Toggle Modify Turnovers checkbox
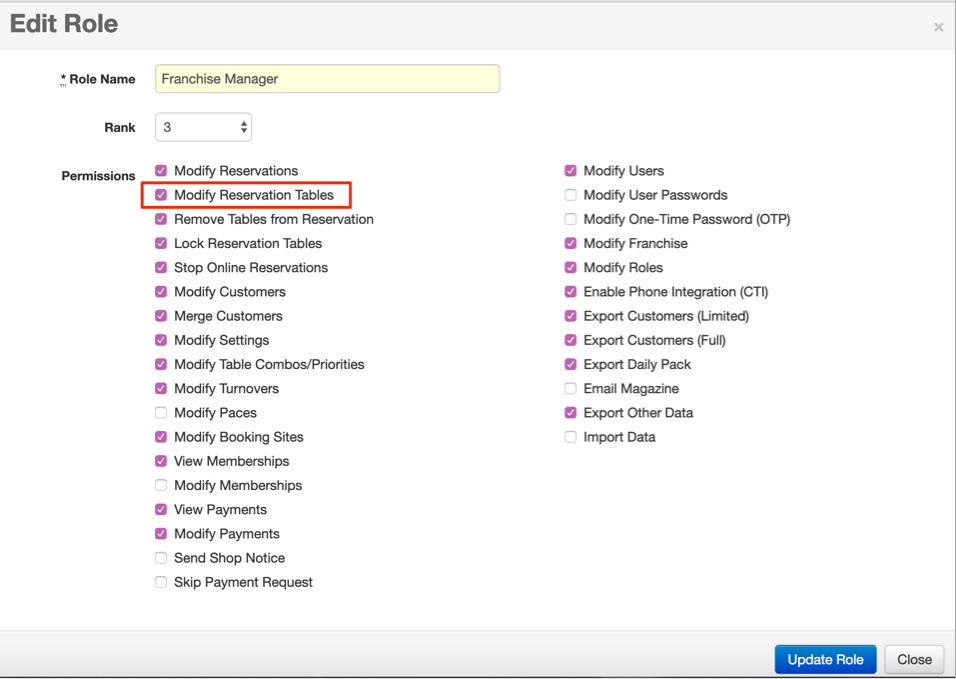The width and height of the screenshot is (956, 679). click(161, 388)
